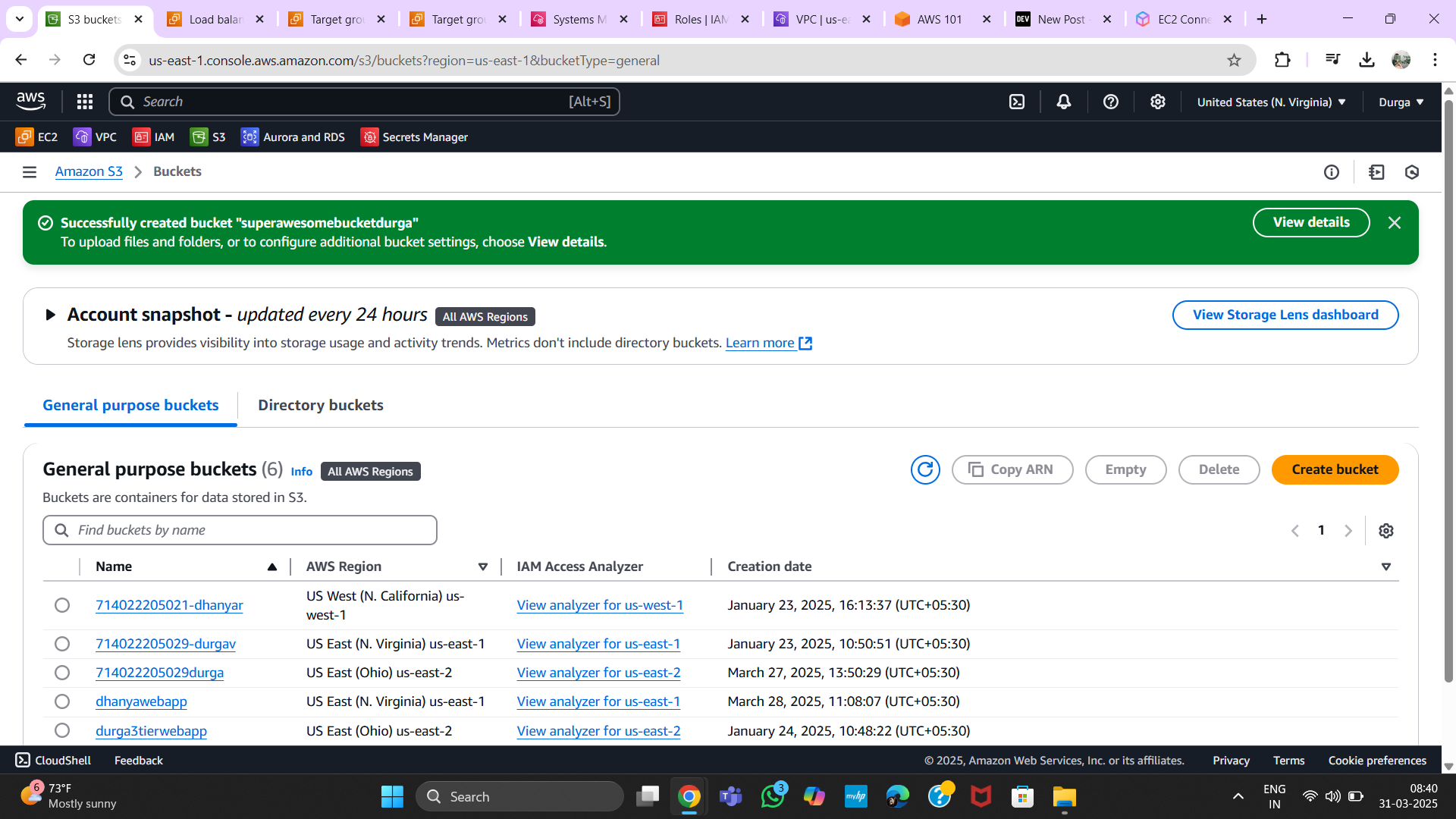Open EC2 service shortcut
1456x819 pixels.
pyautogui.click(x=37, y=137)
